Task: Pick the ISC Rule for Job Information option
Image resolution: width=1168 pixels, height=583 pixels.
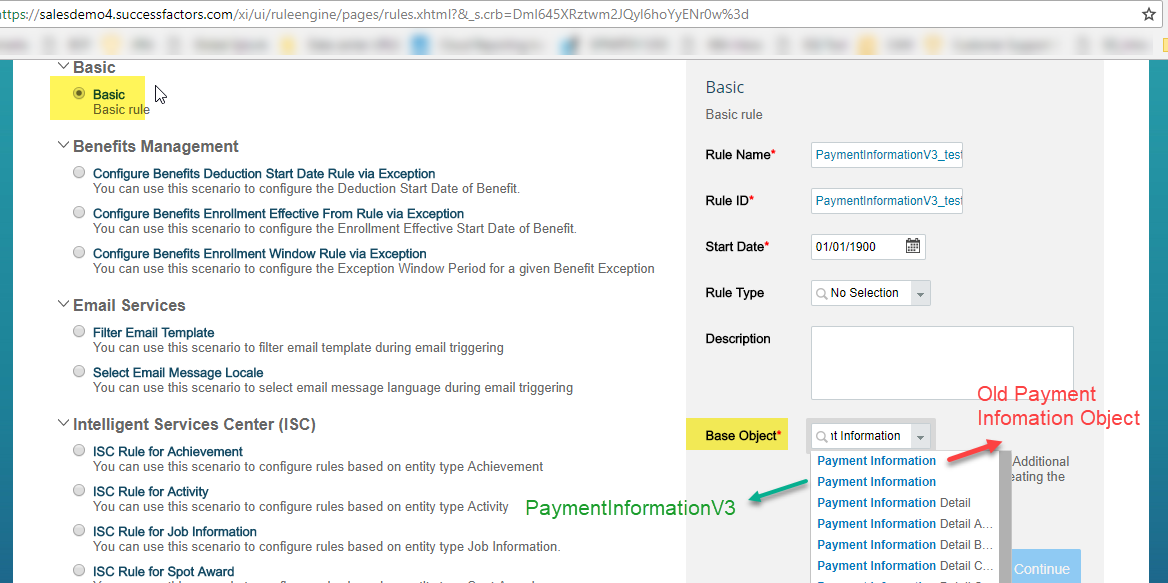Action: 79,530
